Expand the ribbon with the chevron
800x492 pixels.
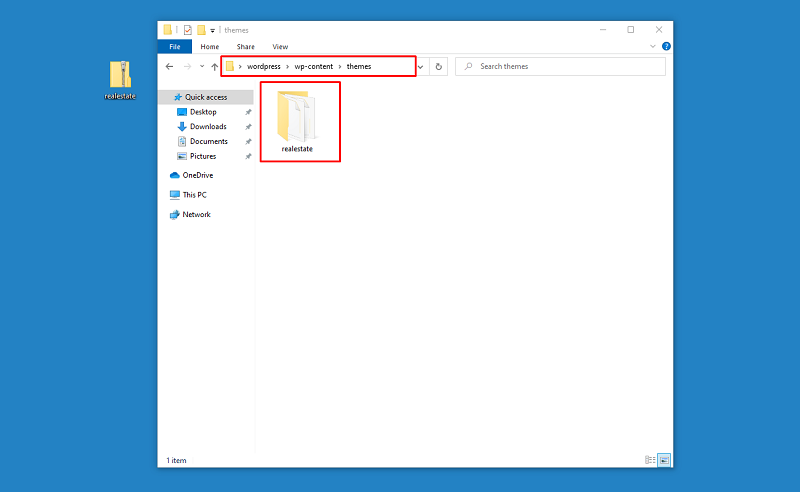click(x=653, y=46)
